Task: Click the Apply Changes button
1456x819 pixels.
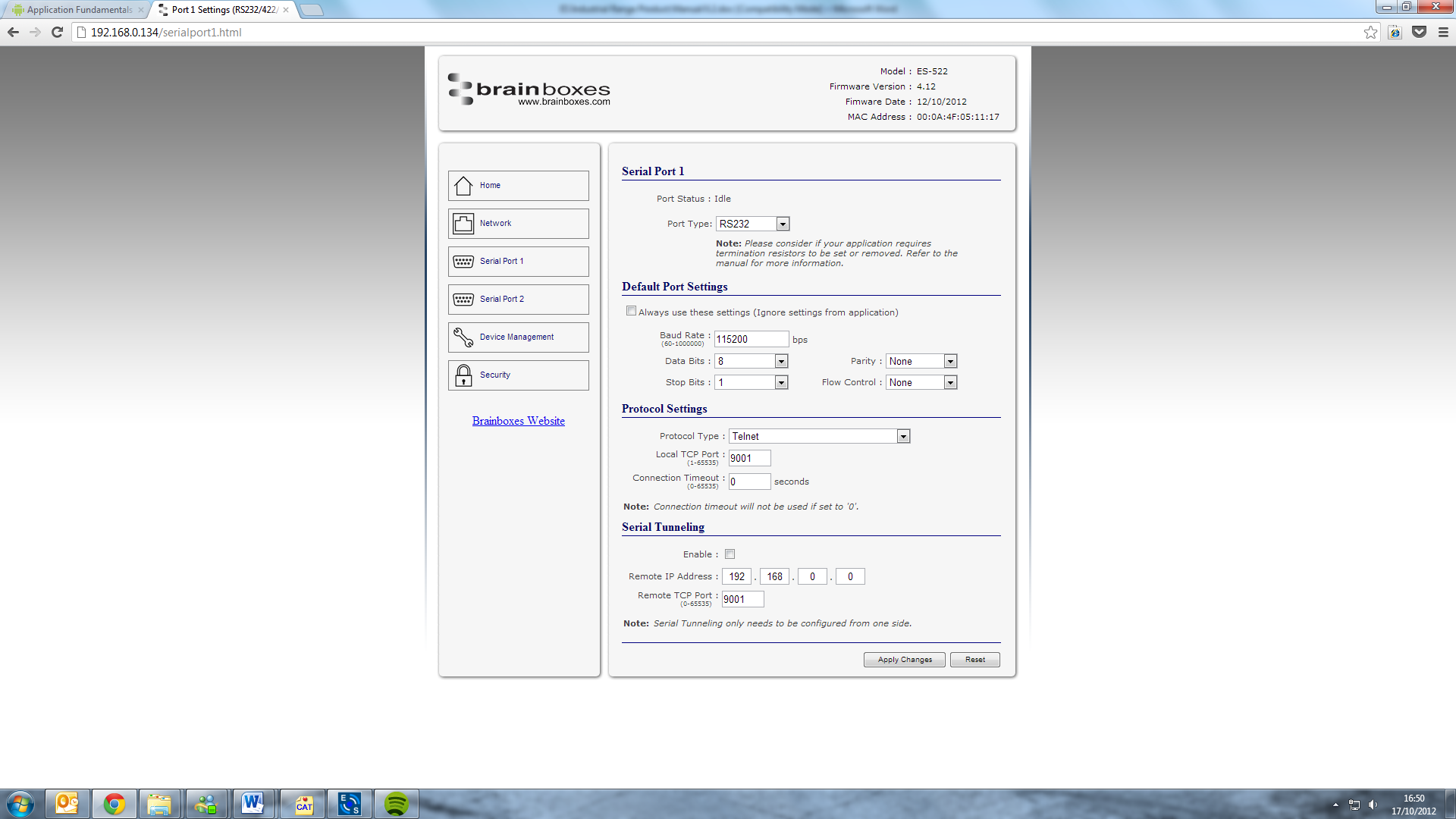Action: click(x=904, y=659)
